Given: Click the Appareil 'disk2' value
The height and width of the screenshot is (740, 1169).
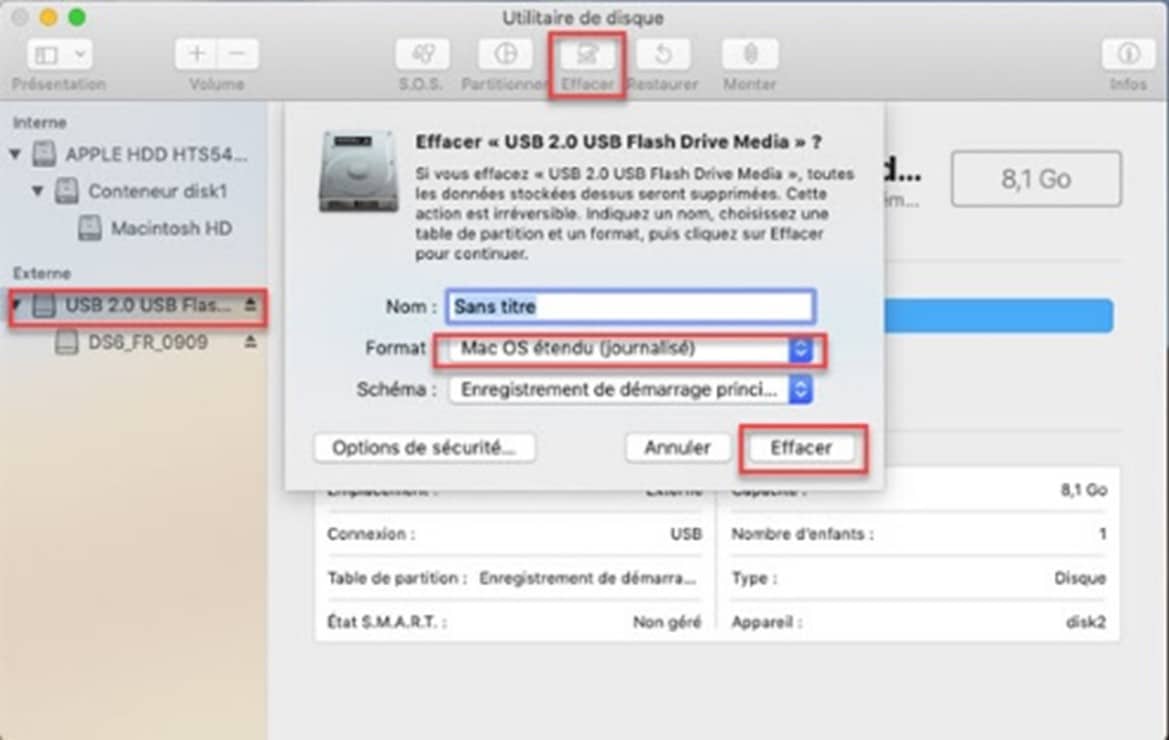Looking at the screenshot, I should coord(1086,622).
